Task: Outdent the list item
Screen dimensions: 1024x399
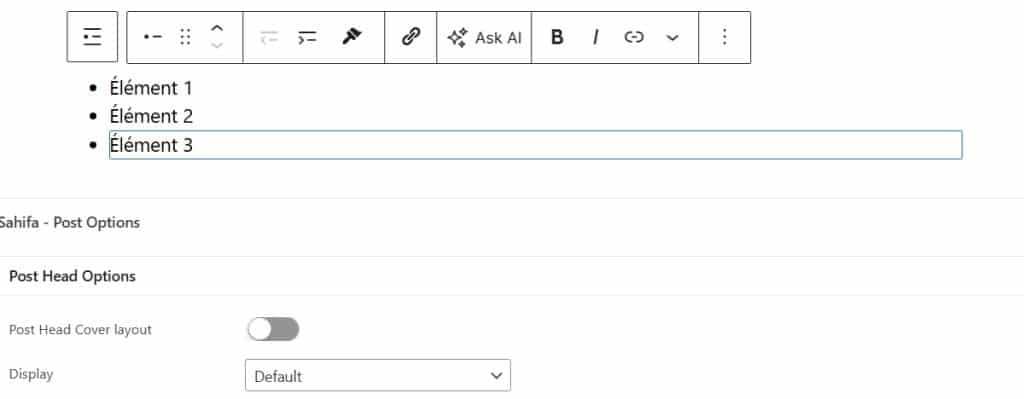Action: click(268, 37)
